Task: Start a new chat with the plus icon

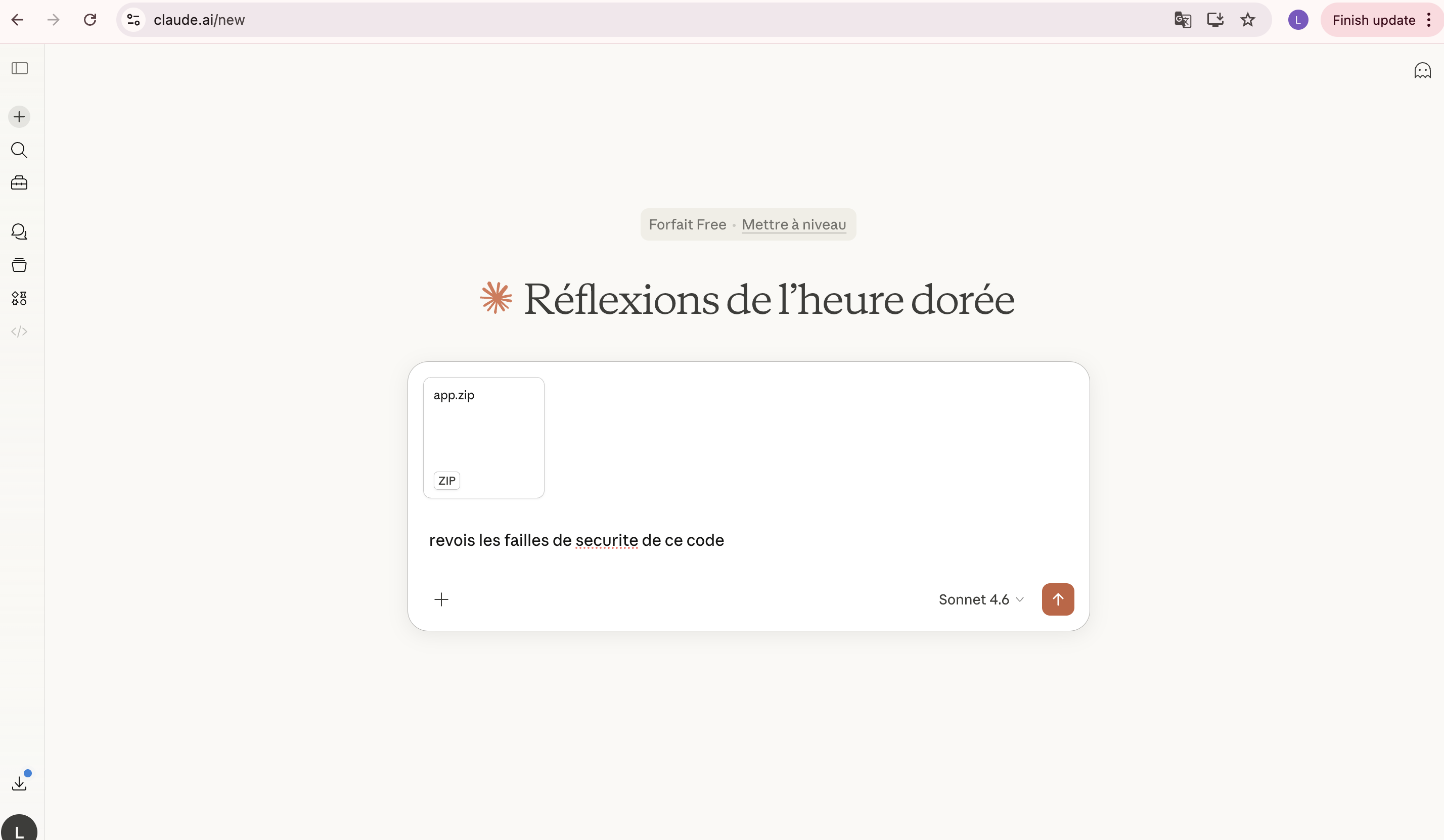Action: (19, 116)
